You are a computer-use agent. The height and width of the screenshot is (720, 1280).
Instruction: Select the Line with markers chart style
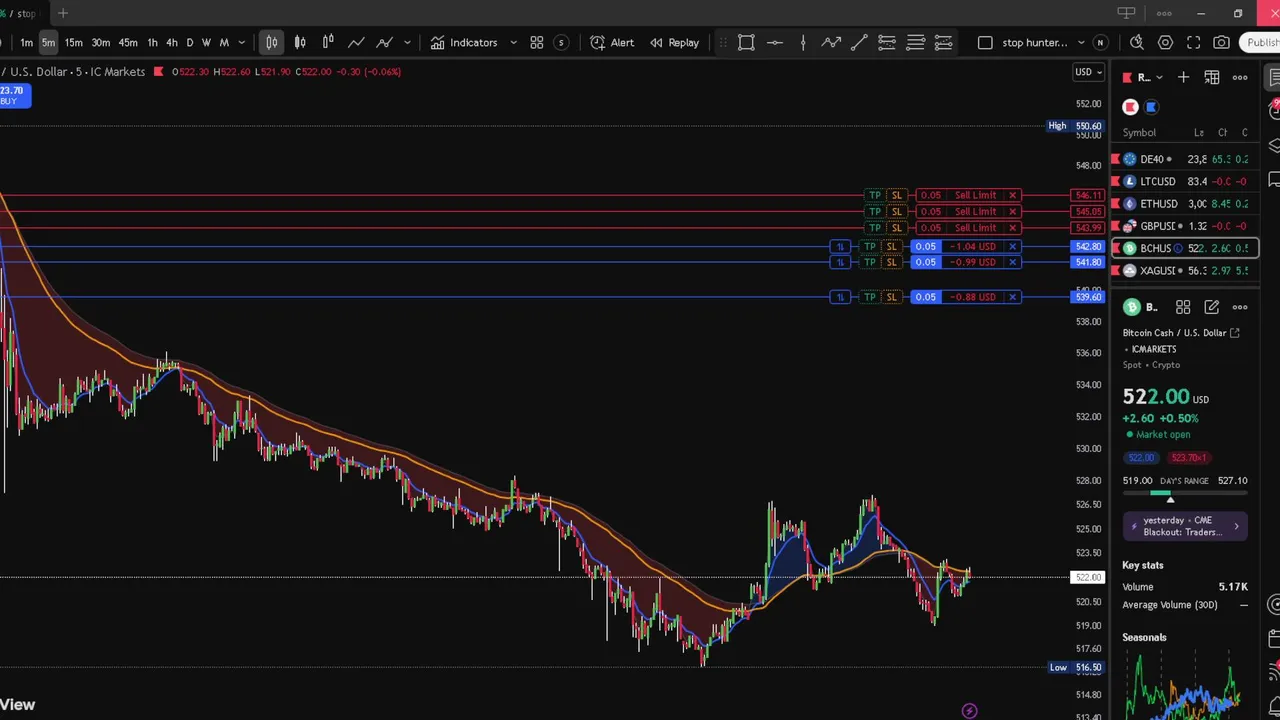point(384,42)
